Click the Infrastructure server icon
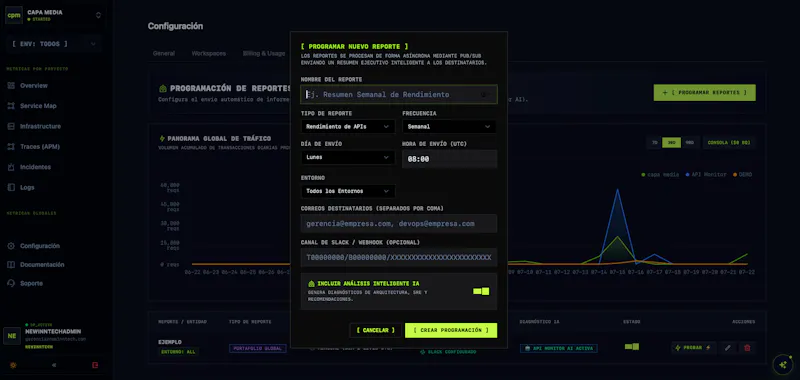The width and height of the screenshot is (800, 380). pyautogui.click(x=11, y=126)
